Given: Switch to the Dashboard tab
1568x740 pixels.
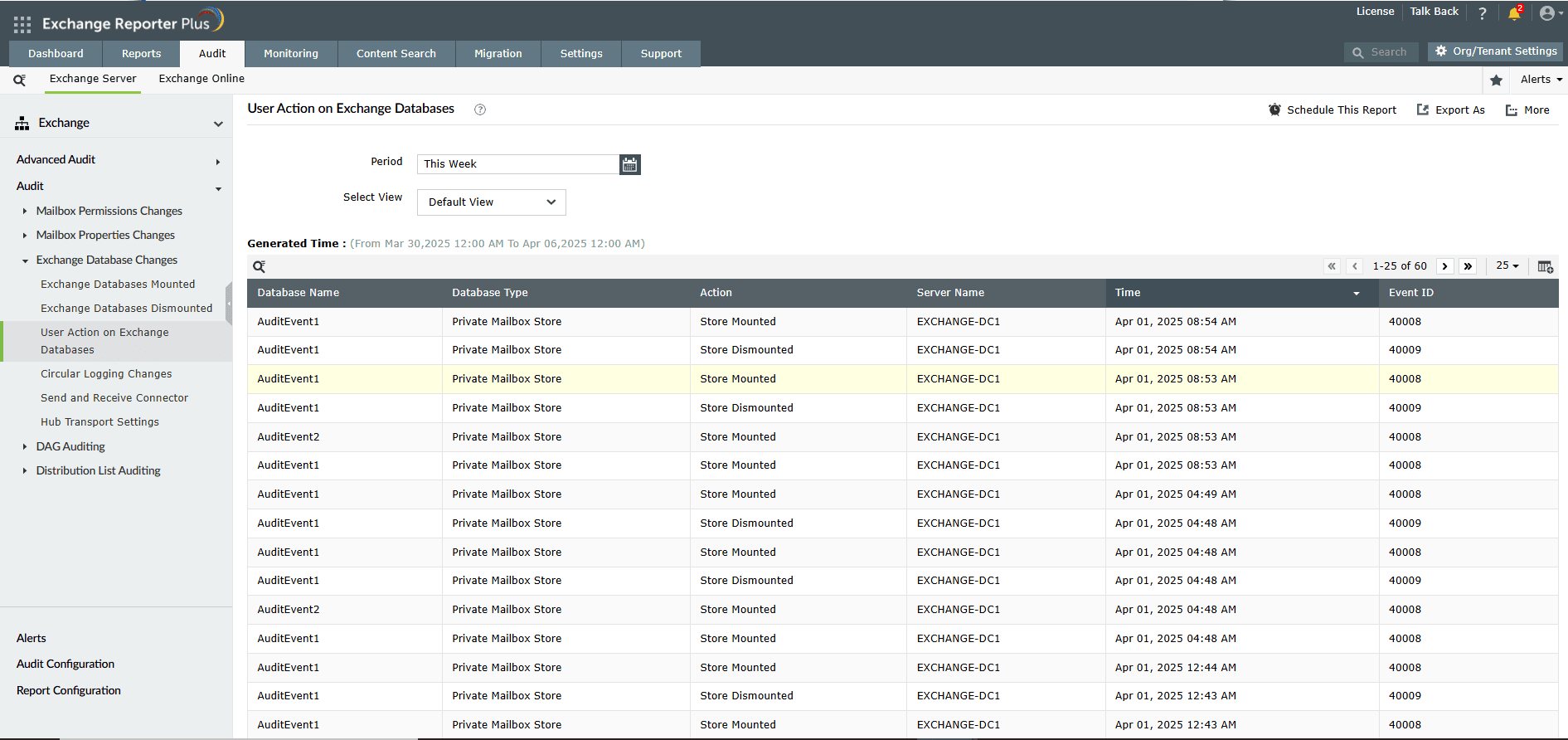Looking at the screenshot, I should (56, 54).
